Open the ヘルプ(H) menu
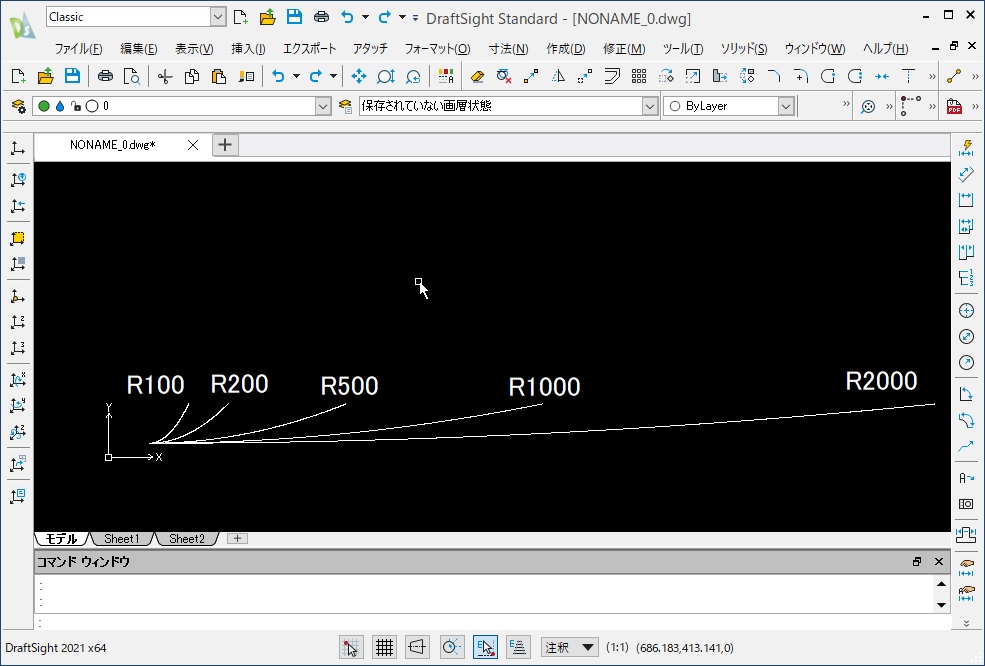 pyautogui.click(x=885, y=48)
